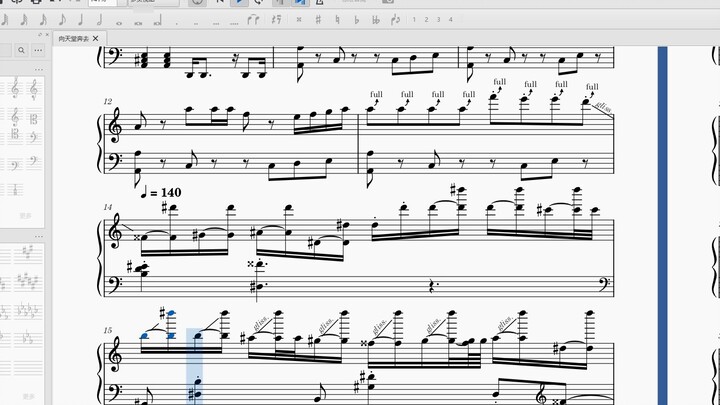Viewport: 720px width, 405px height.
Task: Apply the natural accidental
Action: [x=338, y=20]
